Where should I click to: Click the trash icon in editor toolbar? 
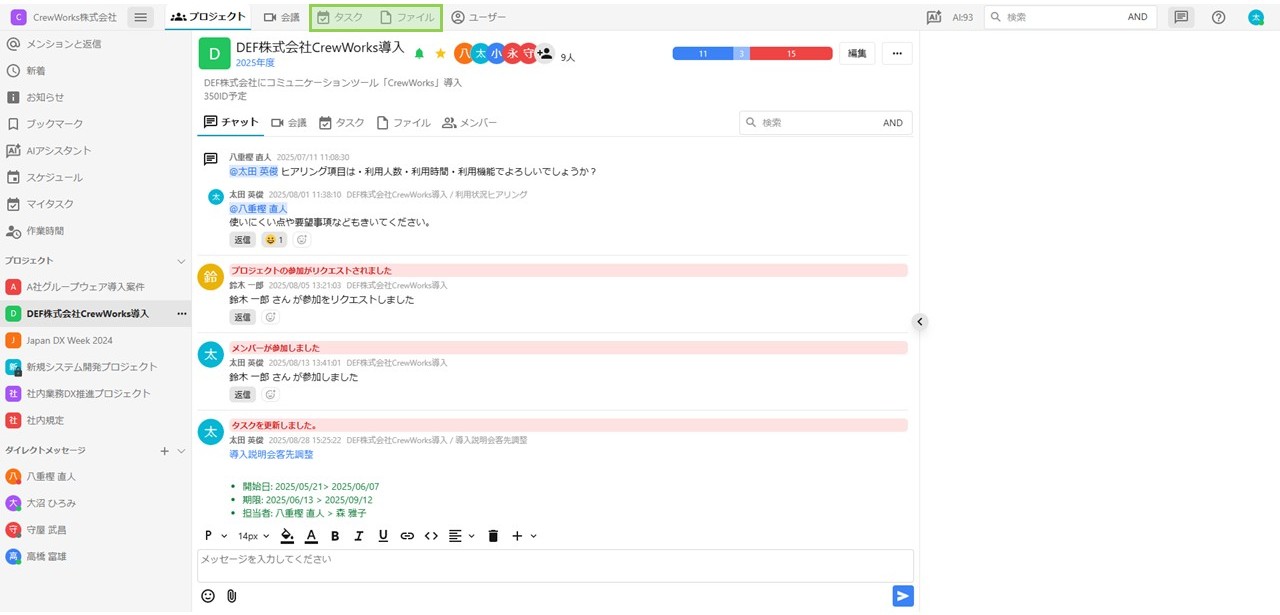tap(493, 536)
